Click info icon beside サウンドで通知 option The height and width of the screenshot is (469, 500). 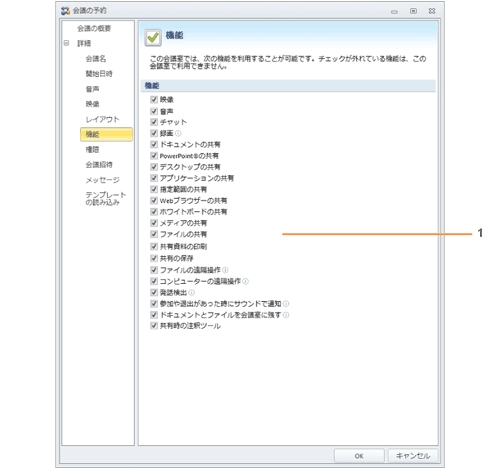[x=286, y=304]
